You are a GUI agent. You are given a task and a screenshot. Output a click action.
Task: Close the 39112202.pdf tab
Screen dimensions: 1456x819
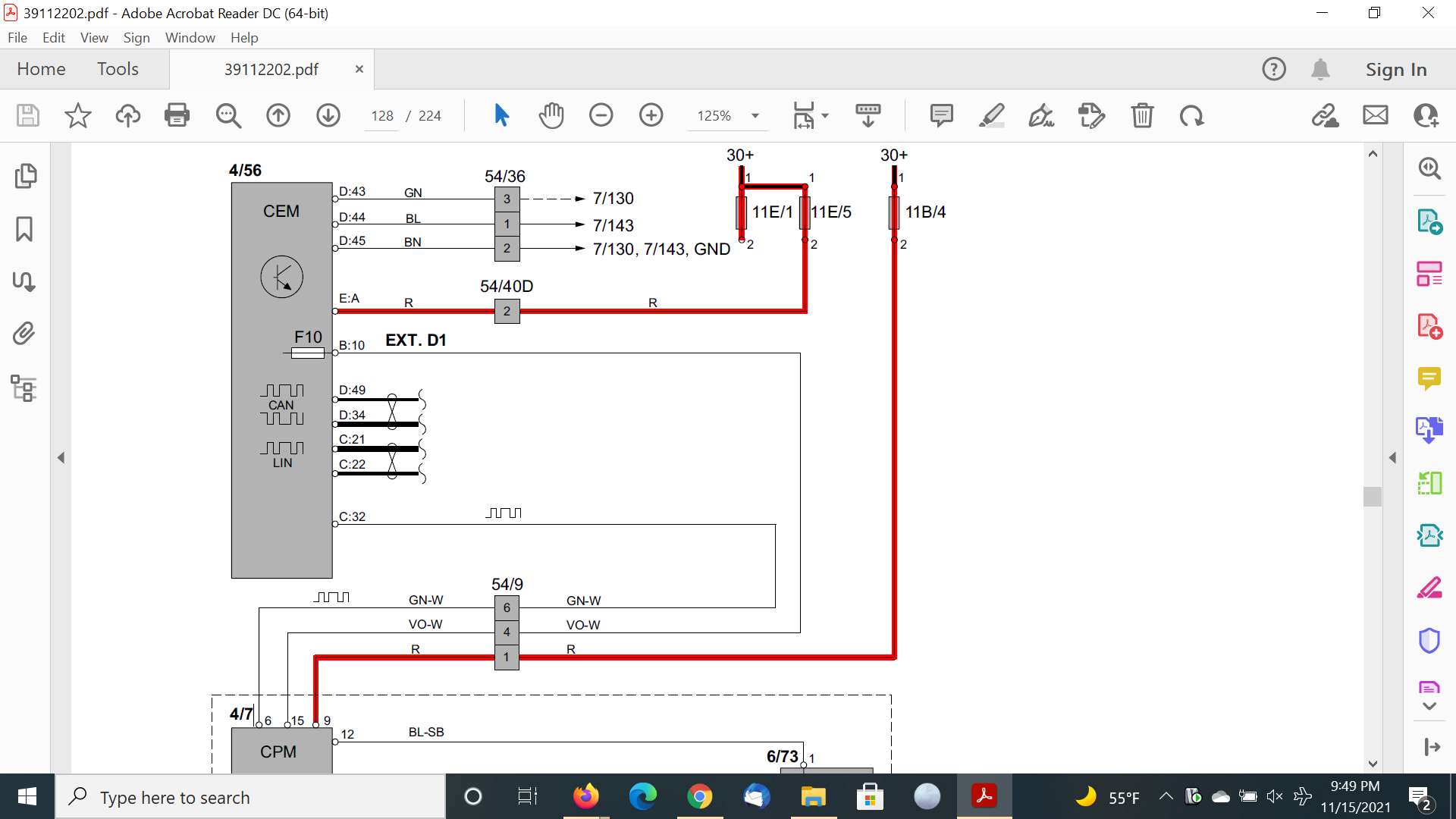pos(359,69)
